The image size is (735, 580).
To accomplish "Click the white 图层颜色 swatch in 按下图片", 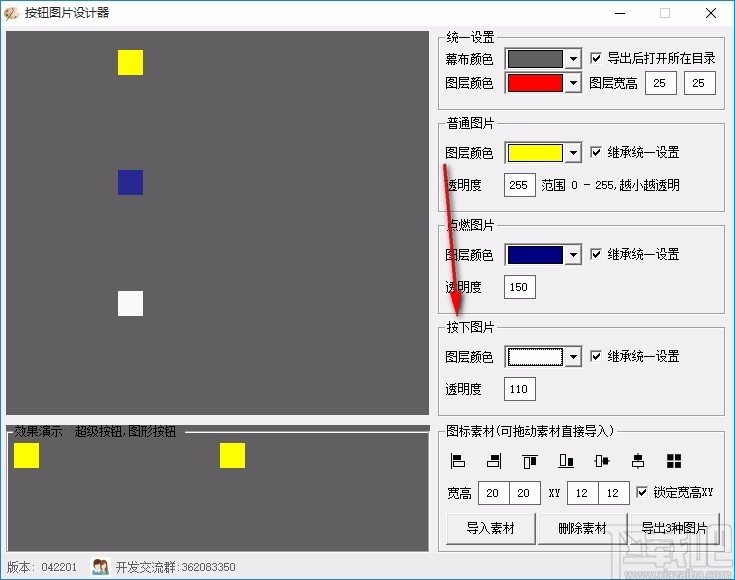I will (x=535, y=357).
